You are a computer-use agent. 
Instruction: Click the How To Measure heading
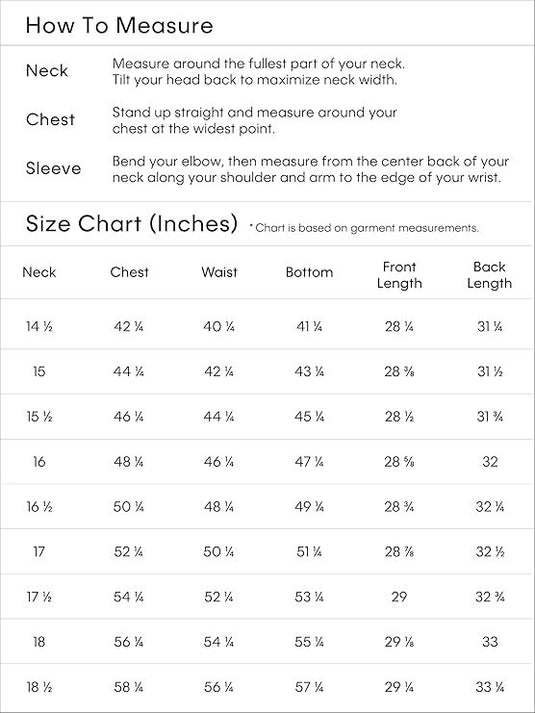(x=119, y=25)
